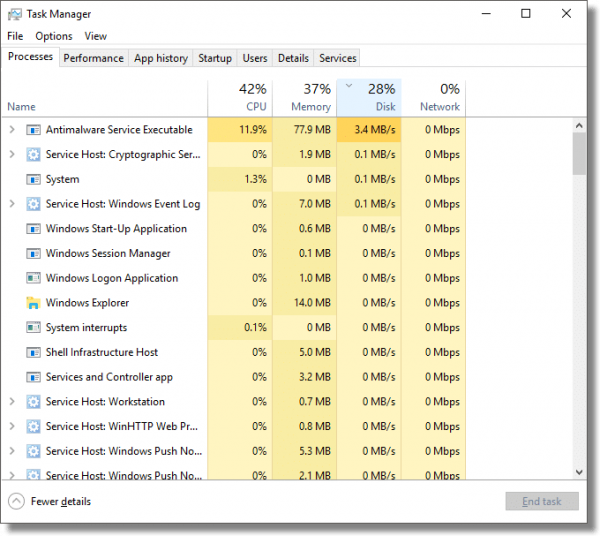The height and width of the screenshot is (536, 600).
Task: Click the System process icon
Action: (x=33, y=179)
